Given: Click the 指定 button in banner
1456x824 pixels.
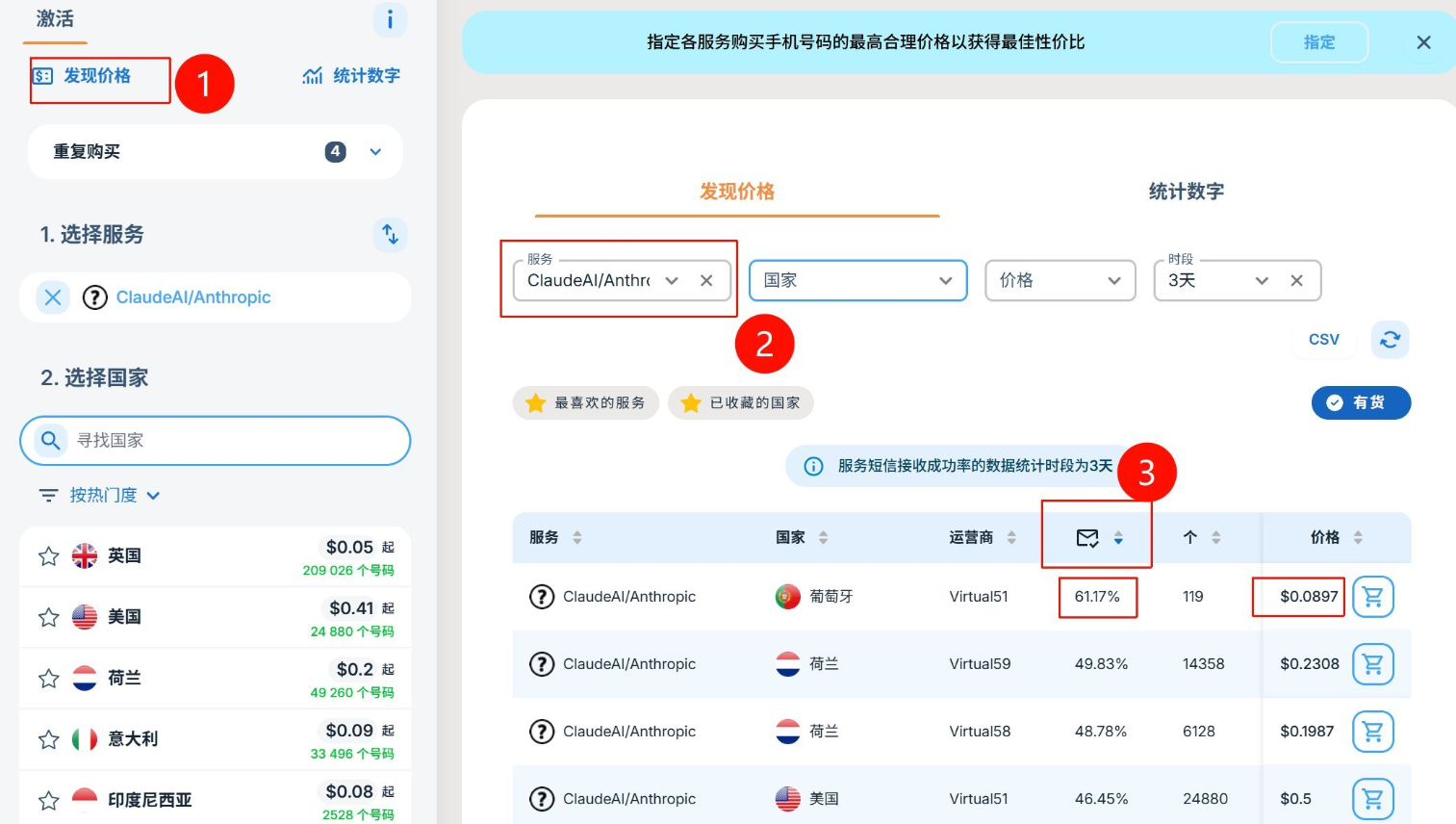Looking at the screenshot, I should pos(1319,42).
